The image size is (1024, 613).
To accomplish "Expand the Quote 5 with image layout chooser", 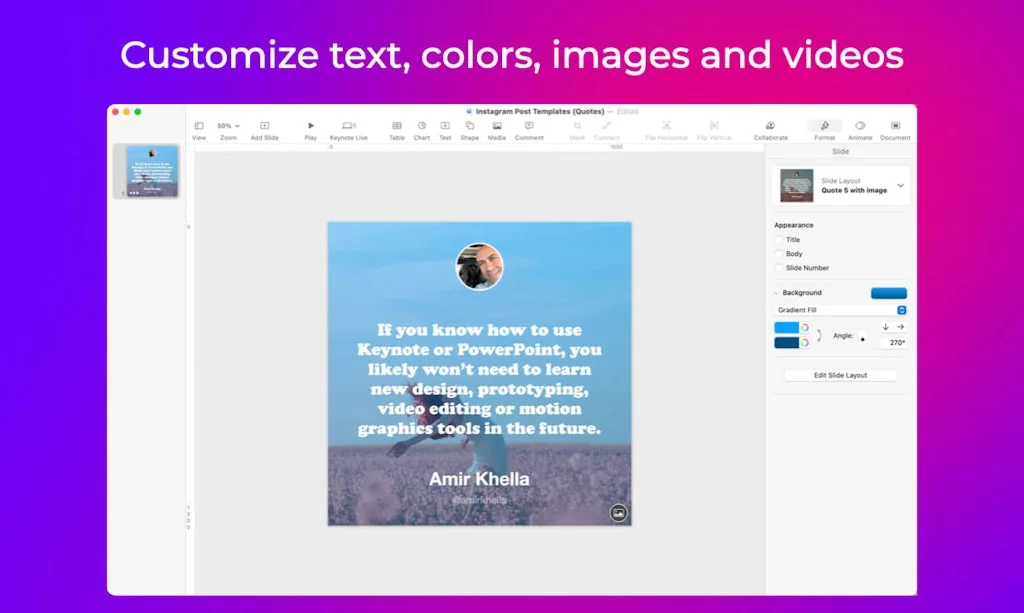I will 899,187.
